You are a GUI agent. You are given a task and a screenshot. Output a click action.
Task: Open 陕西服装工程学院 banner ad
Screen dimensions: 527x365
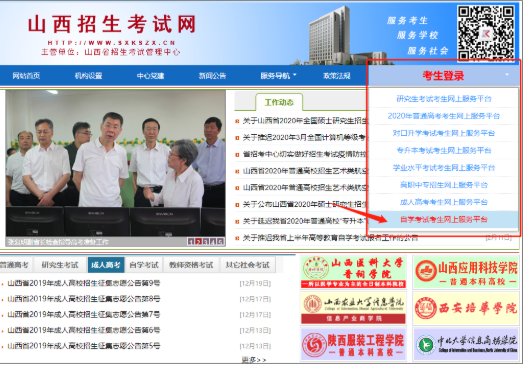click(x=354, y=344)
